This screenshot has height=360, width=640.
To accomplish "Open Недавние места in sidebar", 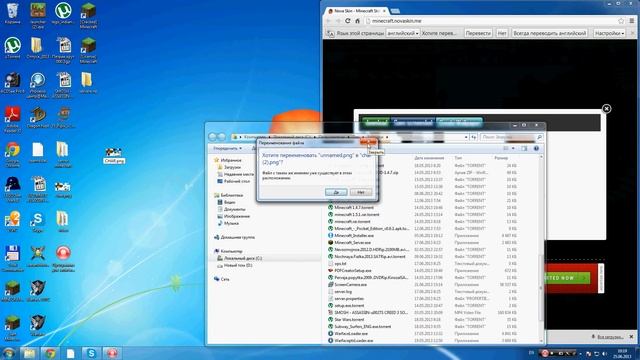I will click(x=236, y=174).
